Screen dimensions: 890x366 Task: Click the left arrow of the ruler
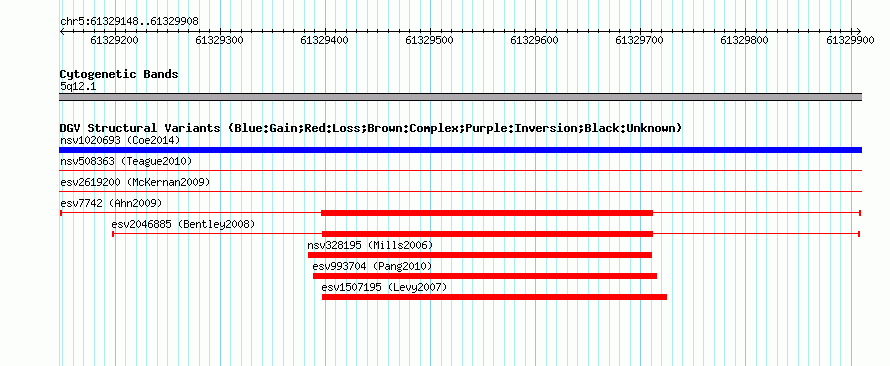click(x=62, y=31)
